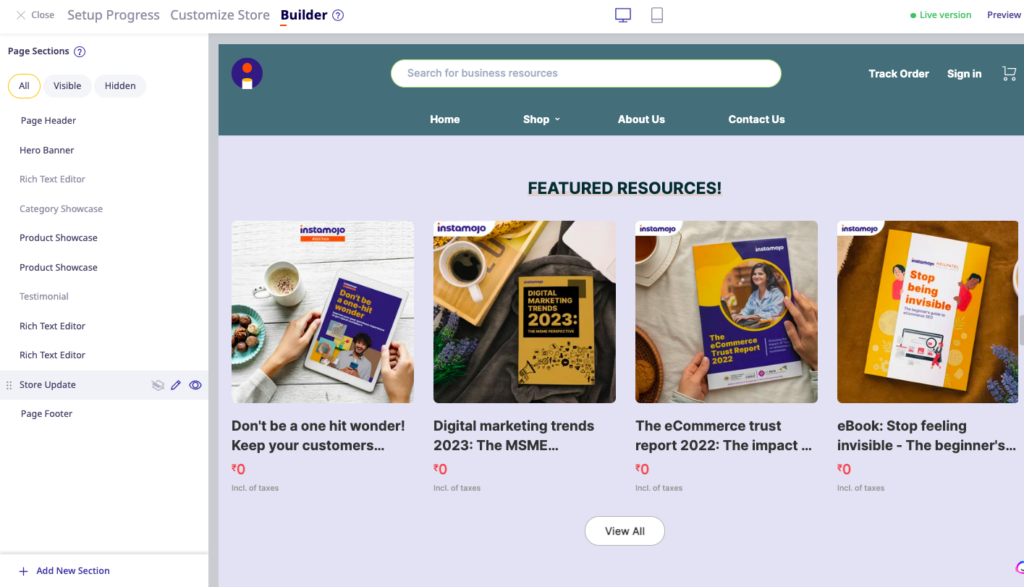The image size is (1024, 587).
Task: Open Page Sections help icon
Action: pyautogui.click(x=80, y=52)
